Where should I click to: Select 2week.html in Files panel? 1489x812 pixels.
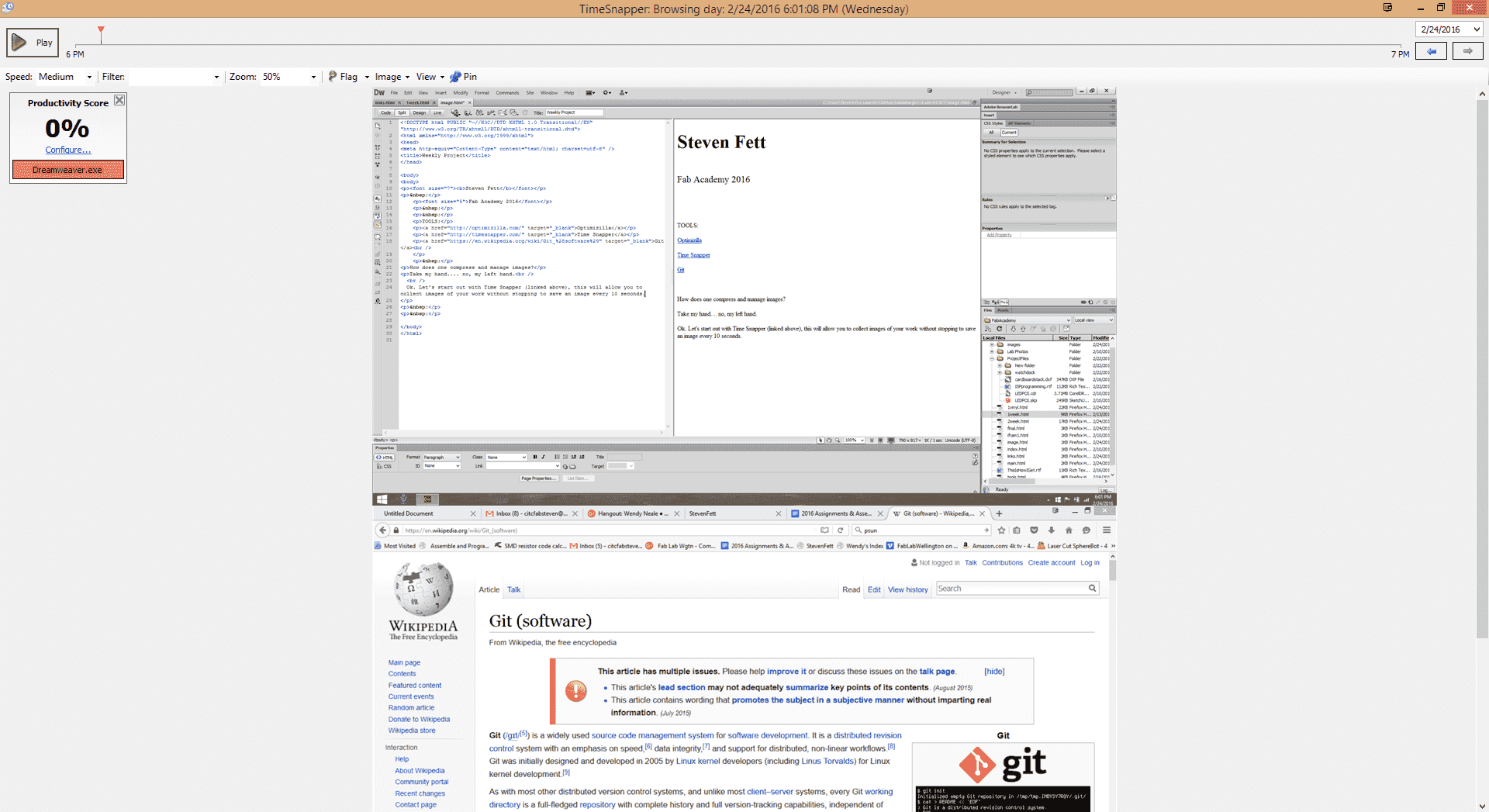tap(1017, 421)
